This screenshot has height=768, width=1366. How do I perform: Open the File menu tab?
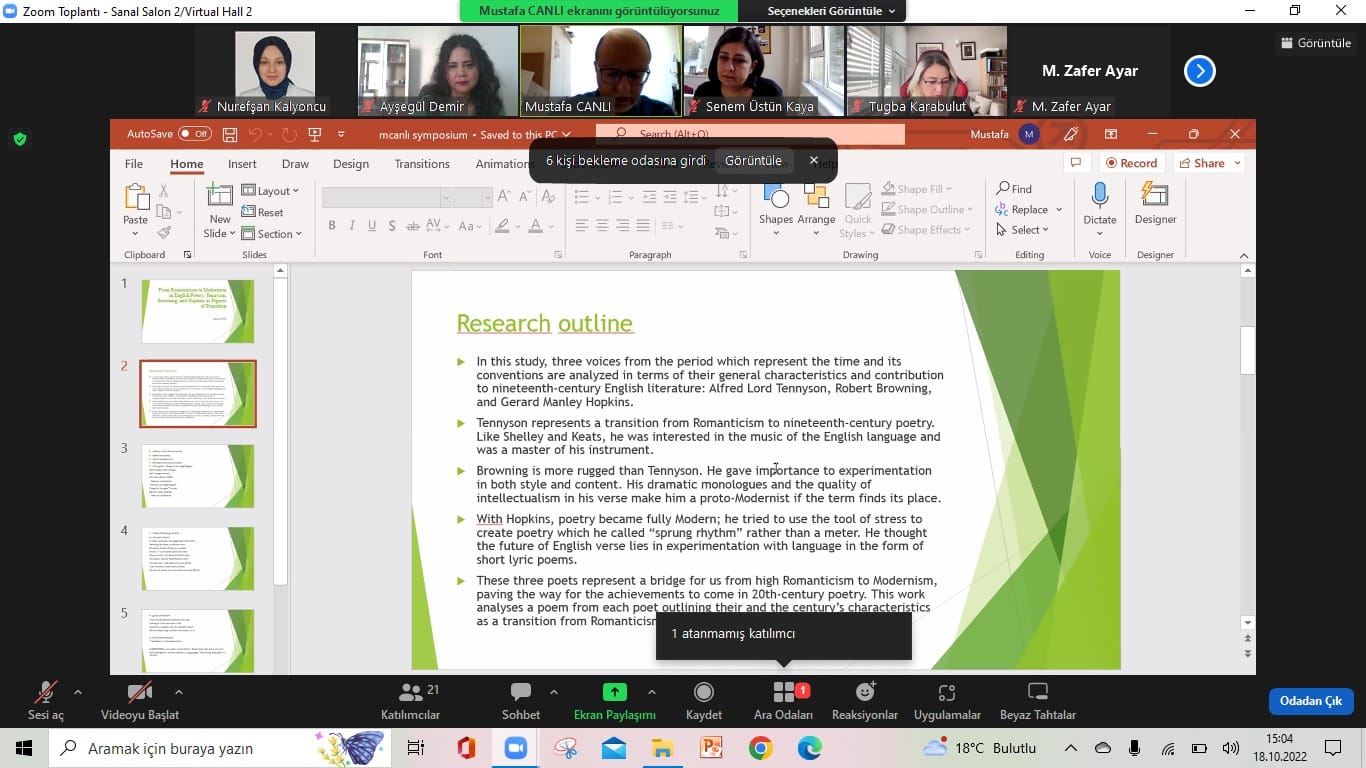(134, 164)
